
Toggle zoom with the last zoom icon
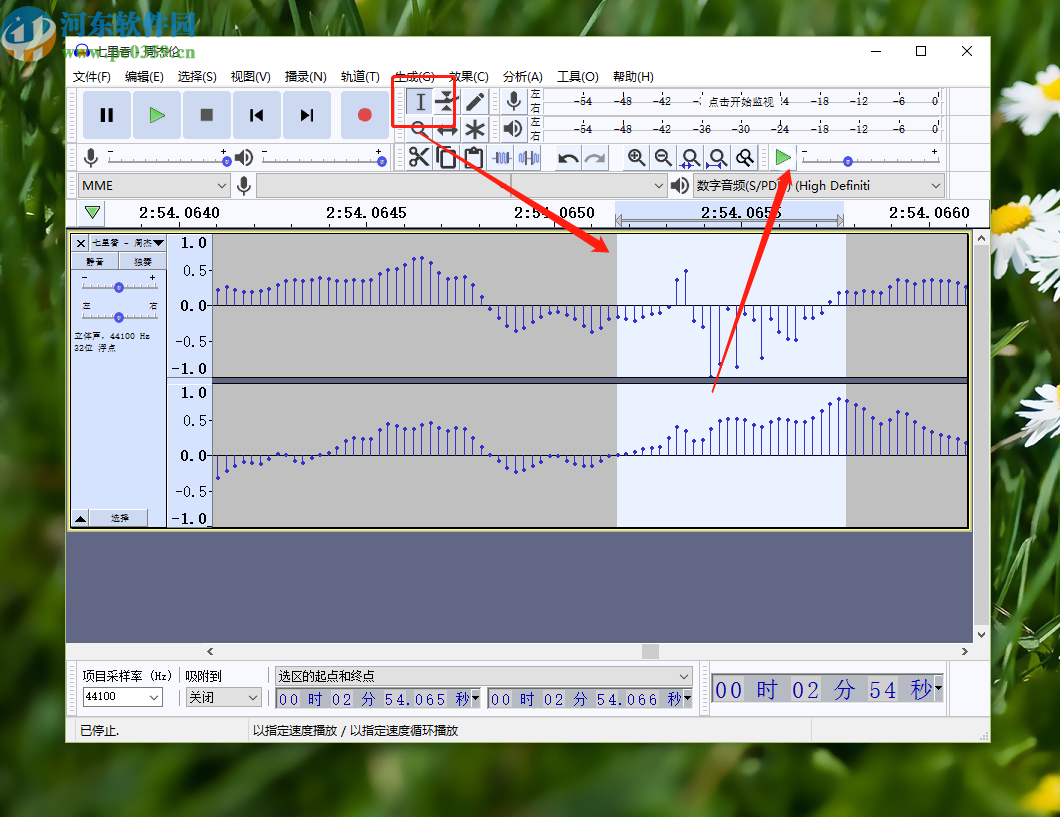(x=744, y=158)
